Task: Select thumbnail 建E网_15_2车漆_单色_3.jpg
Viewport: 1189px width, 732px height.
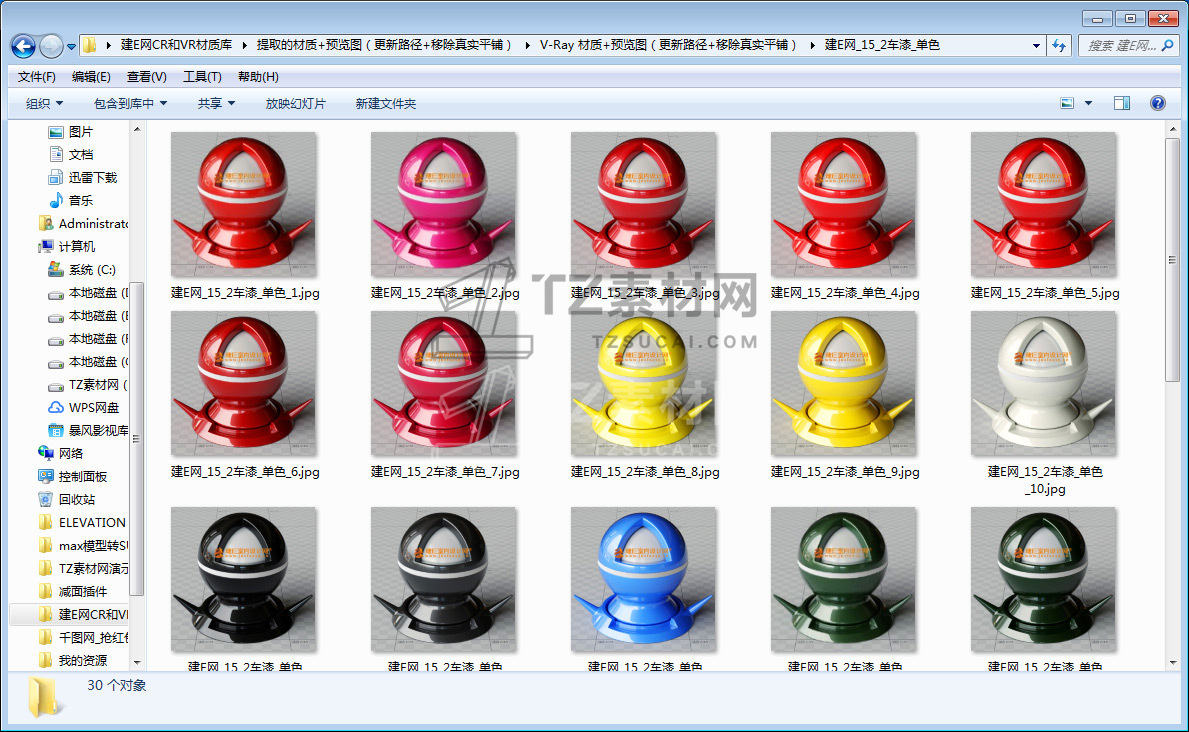Action: tap(644, 205)
